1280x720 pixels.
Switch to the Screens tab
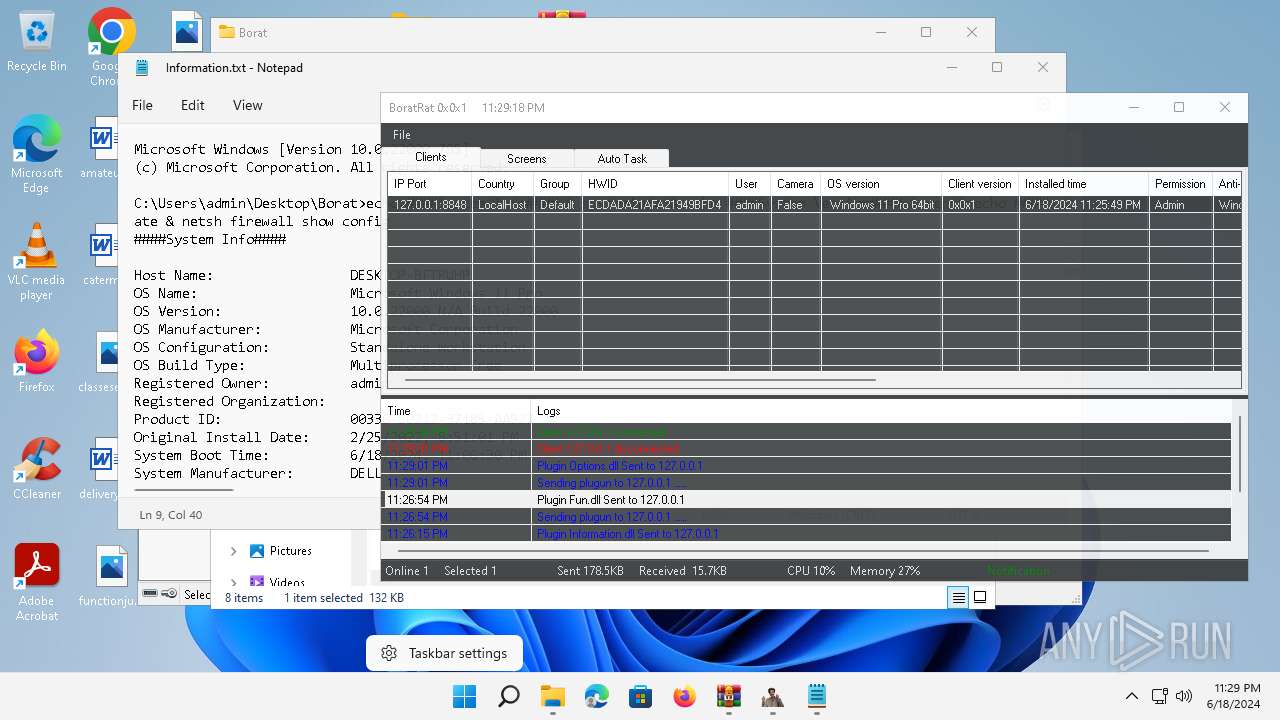click(x=527, y=159)
